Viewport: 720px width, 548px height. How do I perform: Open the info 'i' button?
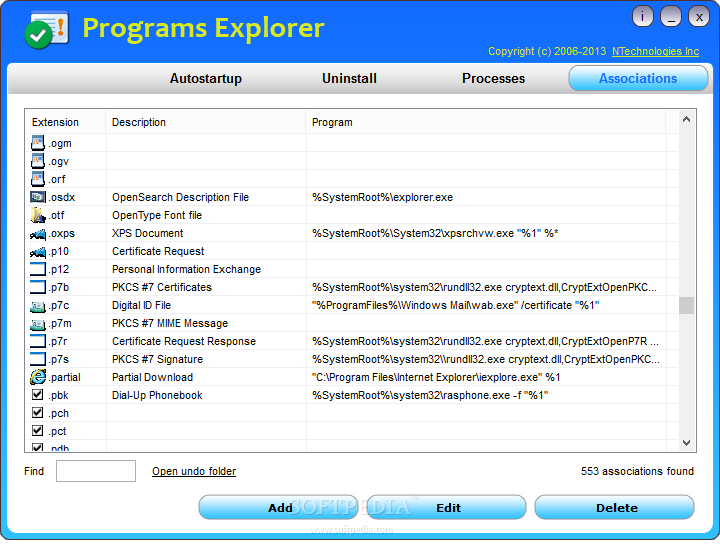click(x=642, y=17)
